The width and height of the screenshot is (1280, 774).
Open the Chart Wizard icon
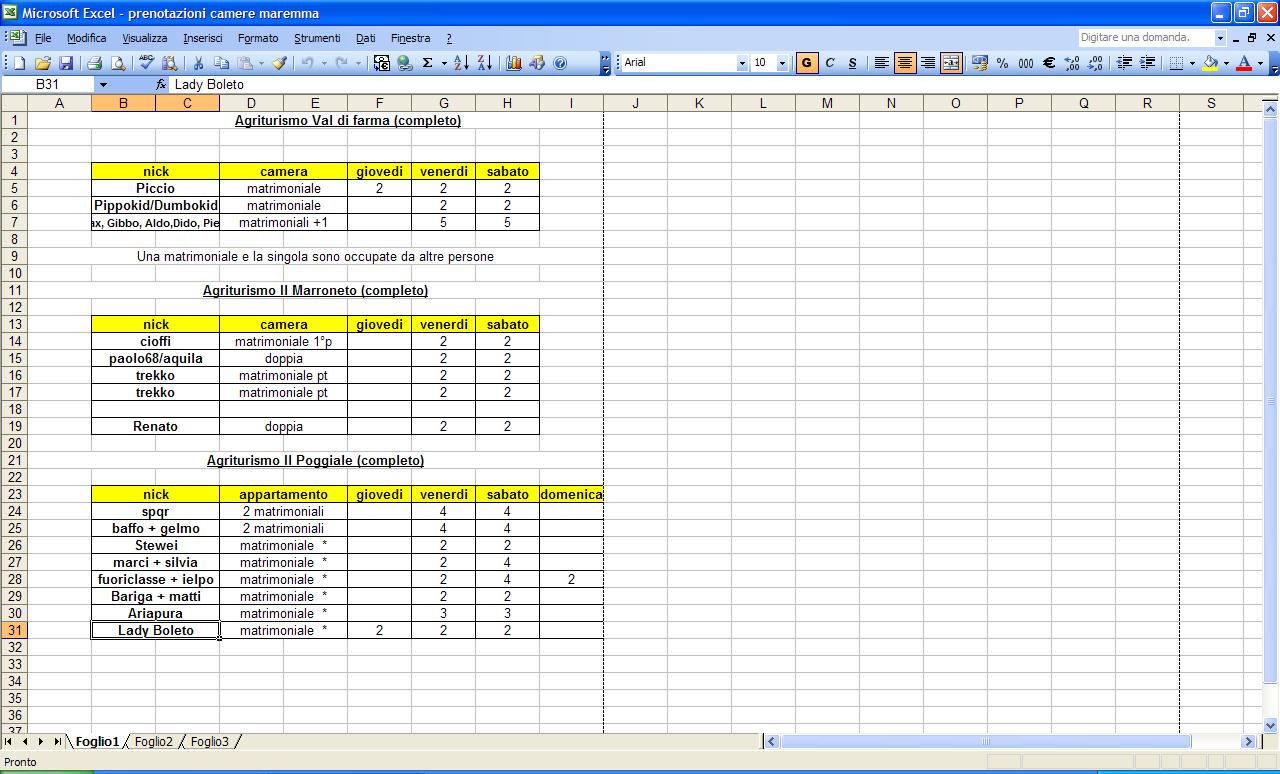514,63
